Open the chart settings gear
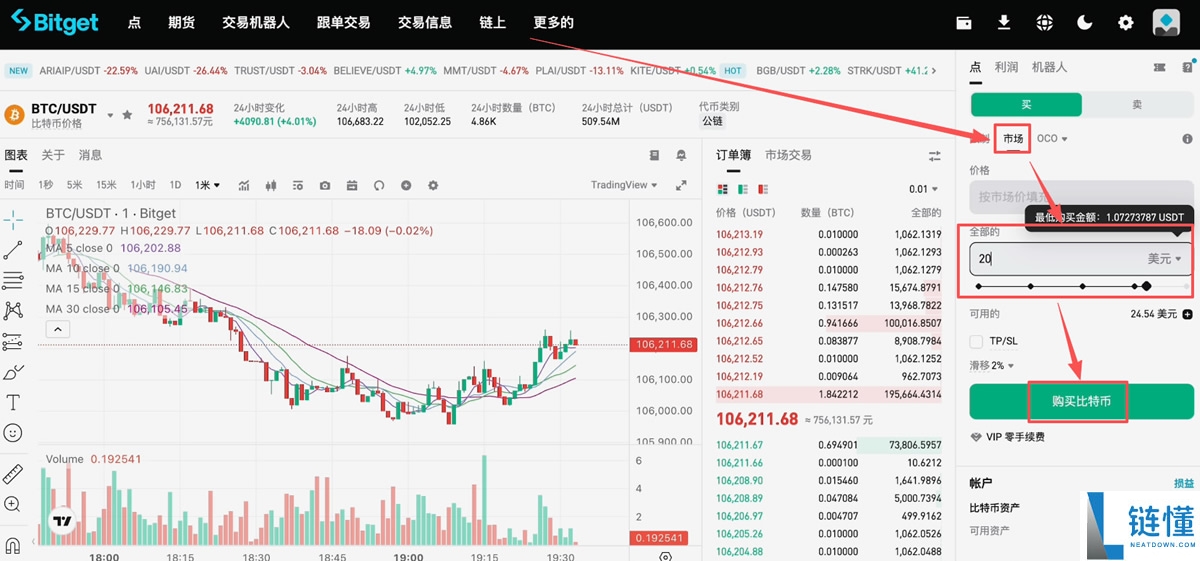The height and width of the screenshot is (561, 1200). click(x=433, y=186)
